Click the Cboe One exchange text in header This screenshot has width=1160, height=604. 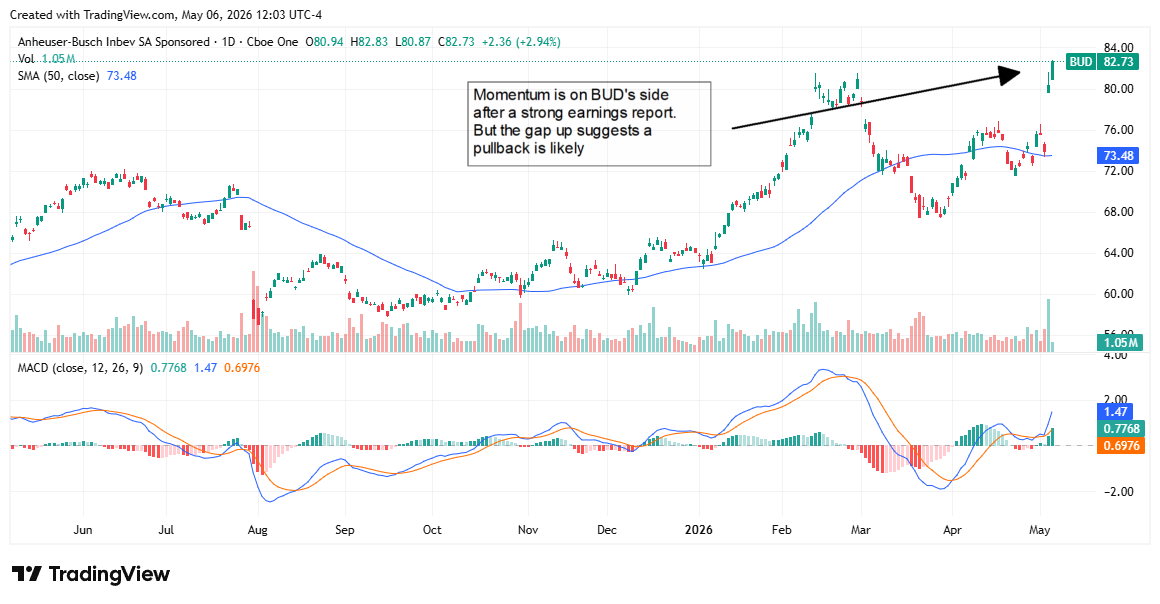click(x=273, y=41)
